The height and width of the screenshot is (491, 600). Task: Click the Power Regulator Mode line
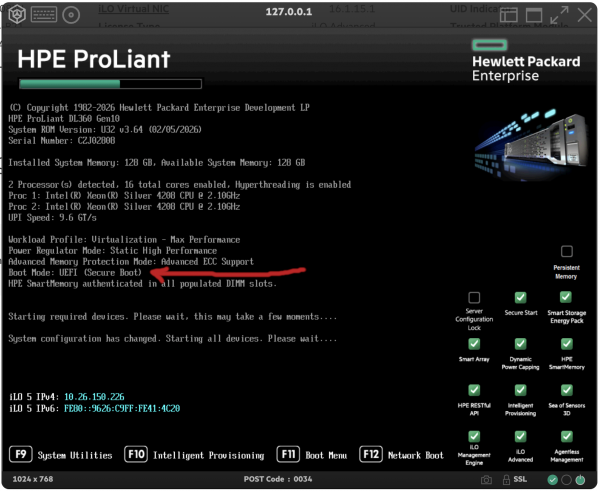(x=112, y=251)
